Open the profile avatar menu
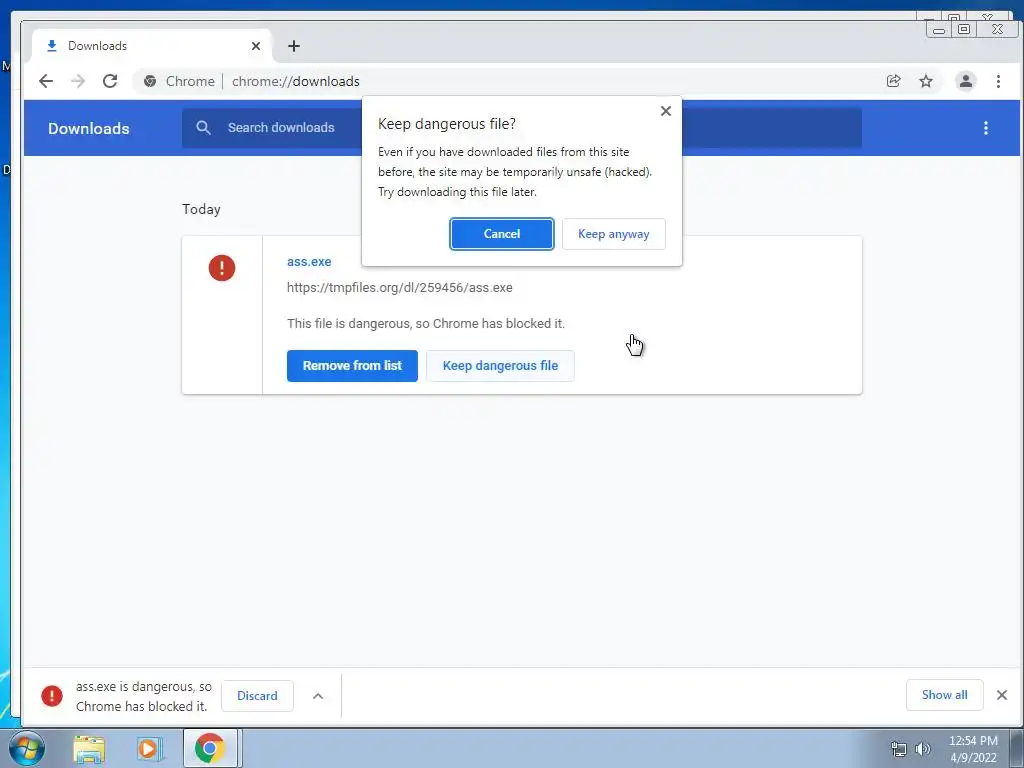1024x768 pixels. [x=965, y=81]
